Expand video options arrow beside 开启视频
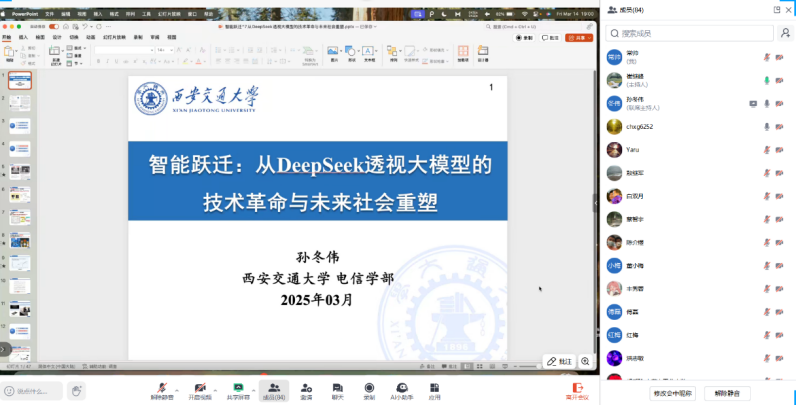796x405 pixels. (x=216, y=387)
